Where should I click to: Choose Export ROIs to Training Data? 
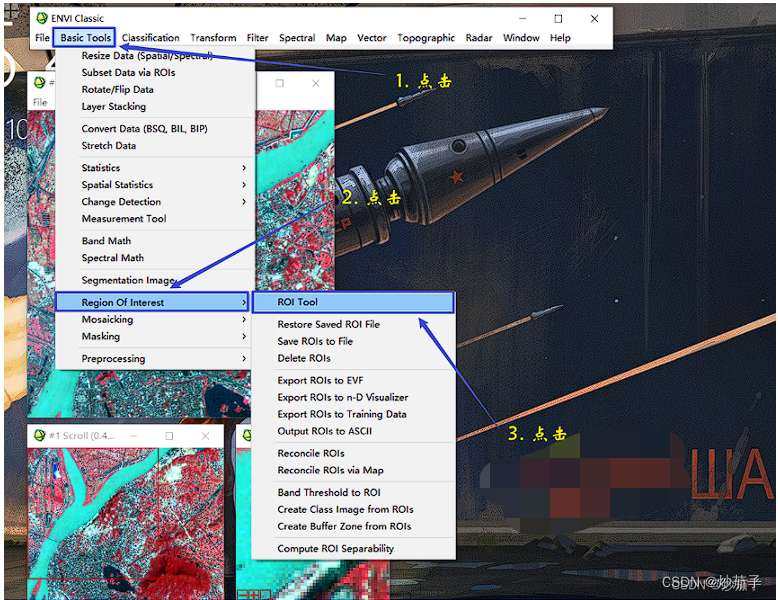click(353, 414)
